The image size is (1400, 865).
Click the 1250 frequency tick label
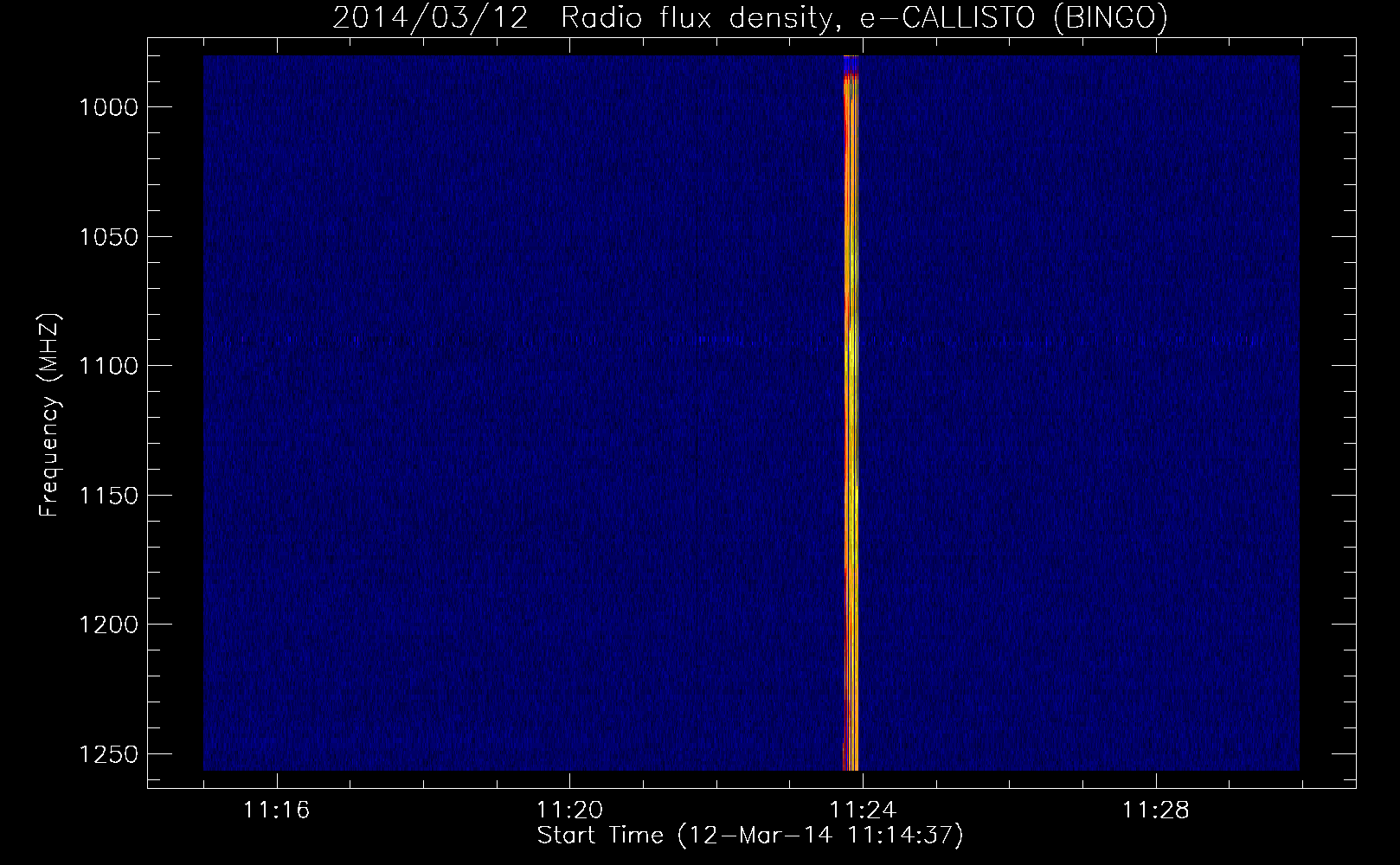[x=108, y=754]
